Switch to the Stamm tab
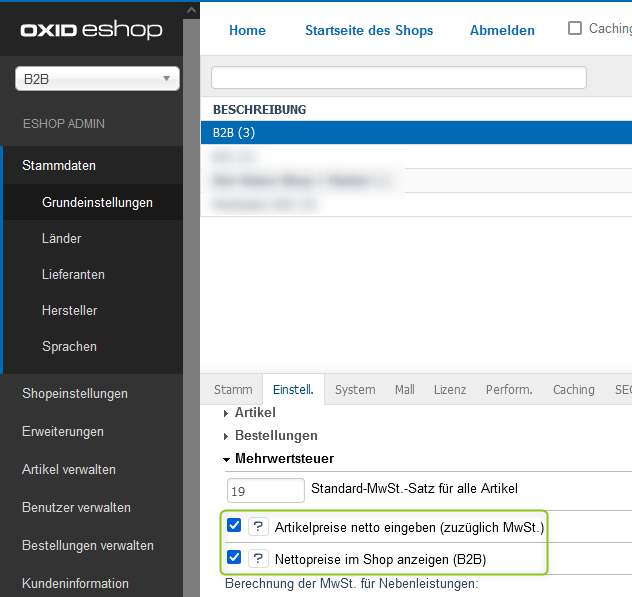632x597 pixels. click(233, 389)
